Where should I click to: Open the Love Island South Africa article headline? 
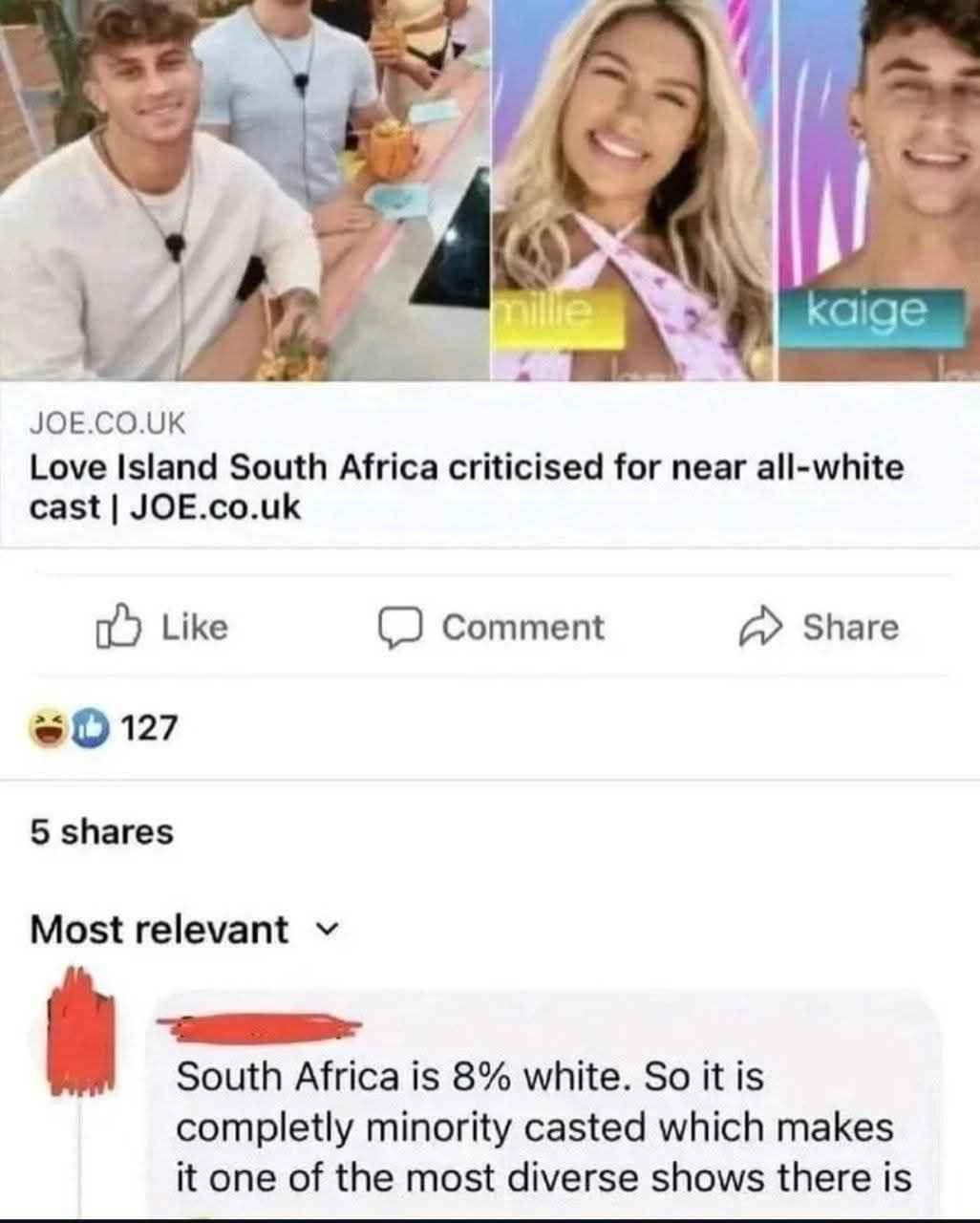point(467,487)
